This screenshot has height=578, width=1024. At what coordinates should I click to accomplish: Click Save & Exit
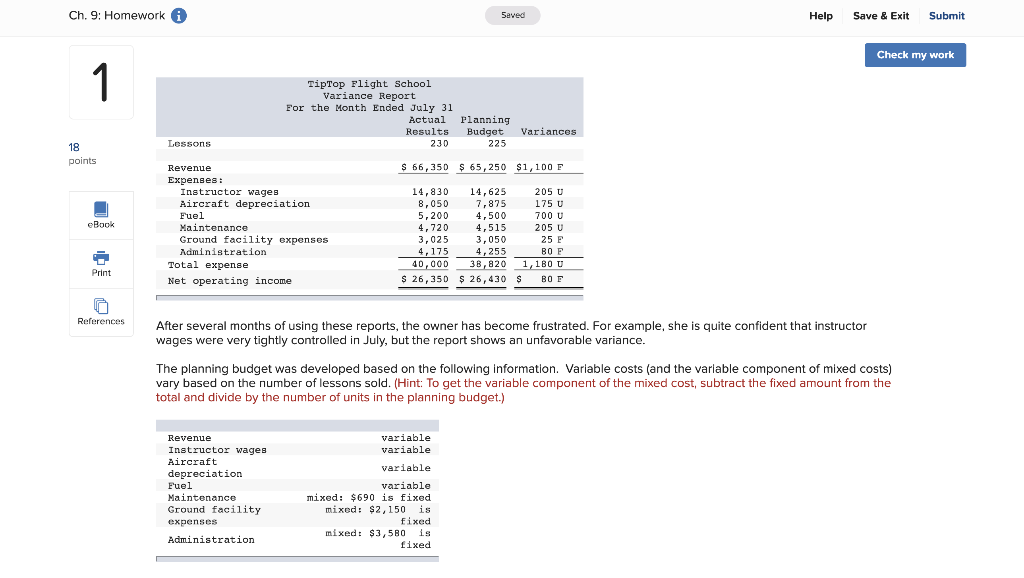881,15
